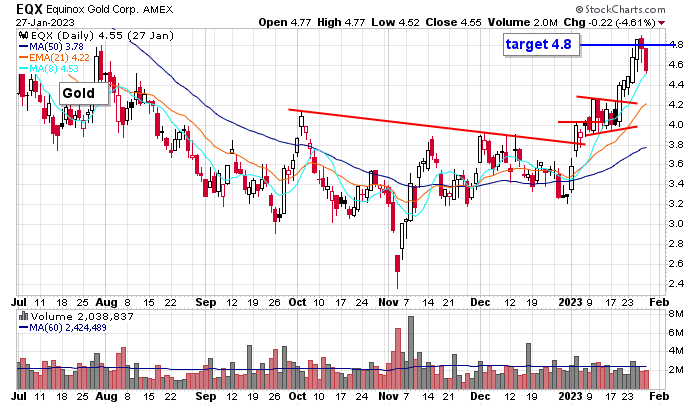
Task: Click the Feb label on price chart axis
Action: tap(659, 302)
